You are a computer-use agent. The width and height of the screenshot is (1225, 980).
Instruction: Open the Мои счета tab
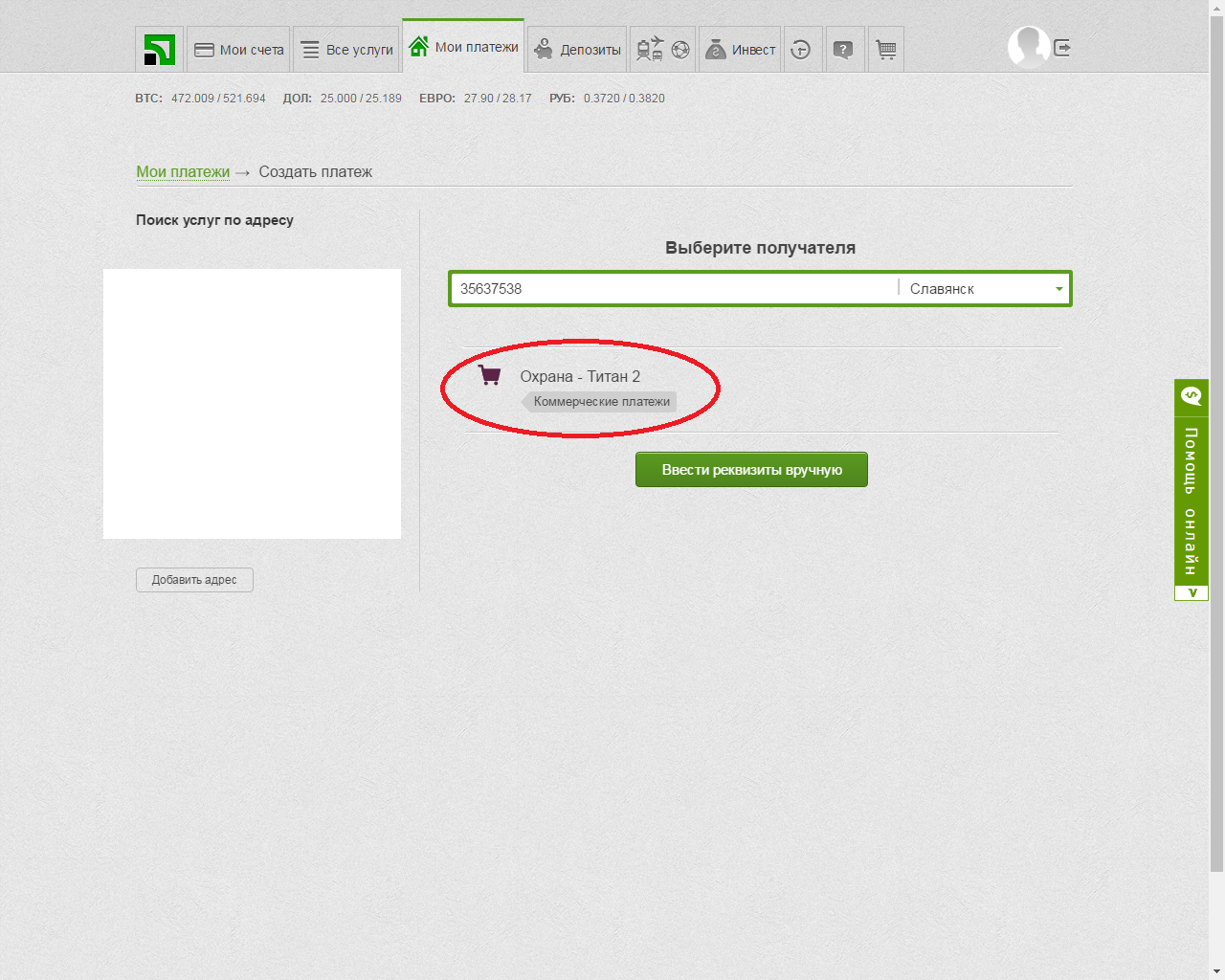[x=238, y=50]
